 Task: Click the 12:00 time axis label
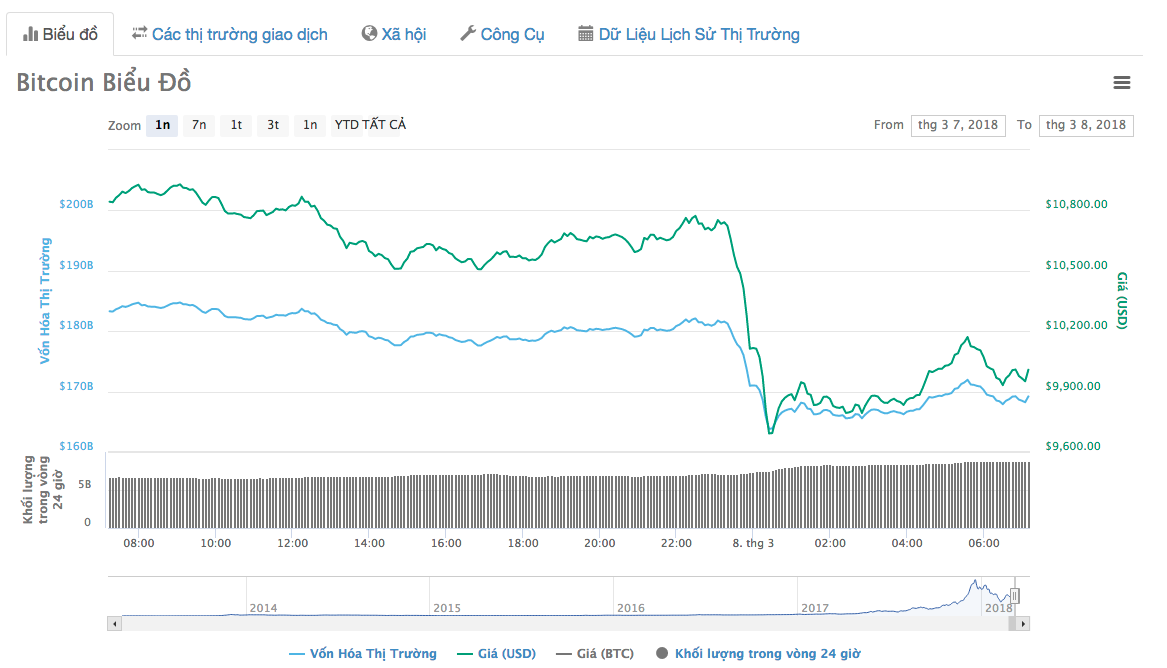click(292, 543)
